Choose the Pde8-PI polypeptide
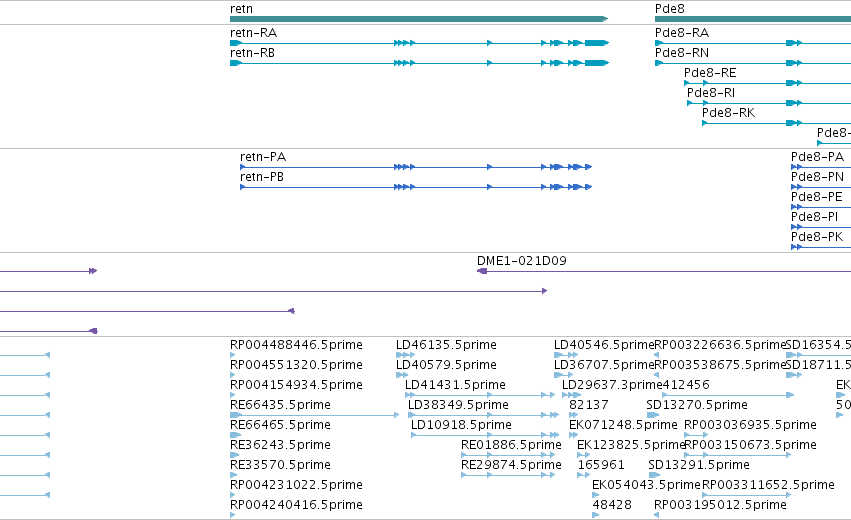This screenshot has width=851, height=520. (x=814, y=217)
